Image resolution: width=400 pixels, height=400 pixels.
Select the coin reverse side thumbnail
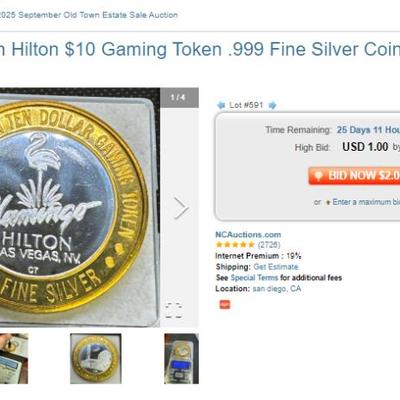click(x=96, y=358)
